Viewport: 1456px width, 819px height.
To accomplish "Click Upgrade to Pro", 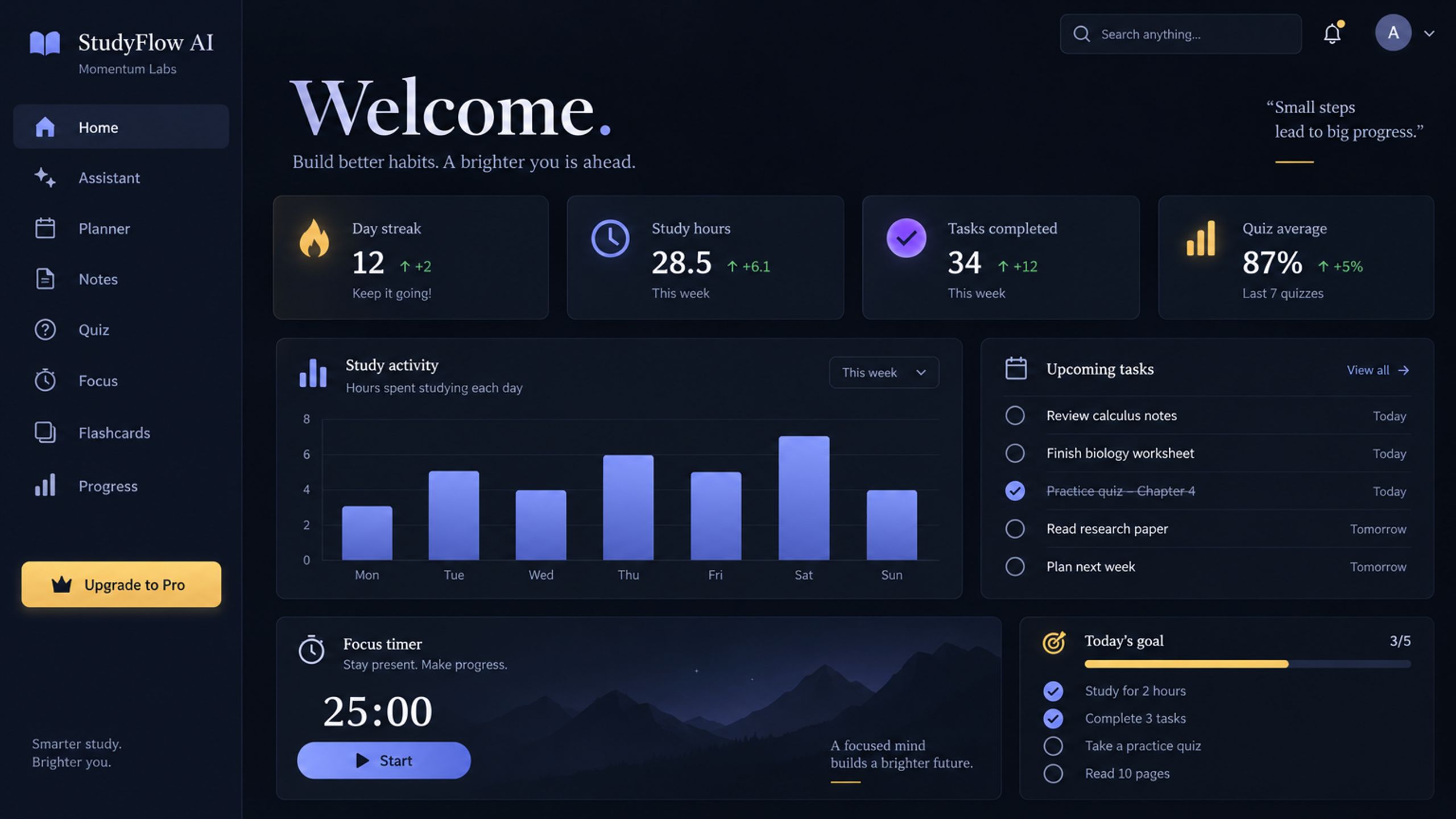I will point(121,584).
